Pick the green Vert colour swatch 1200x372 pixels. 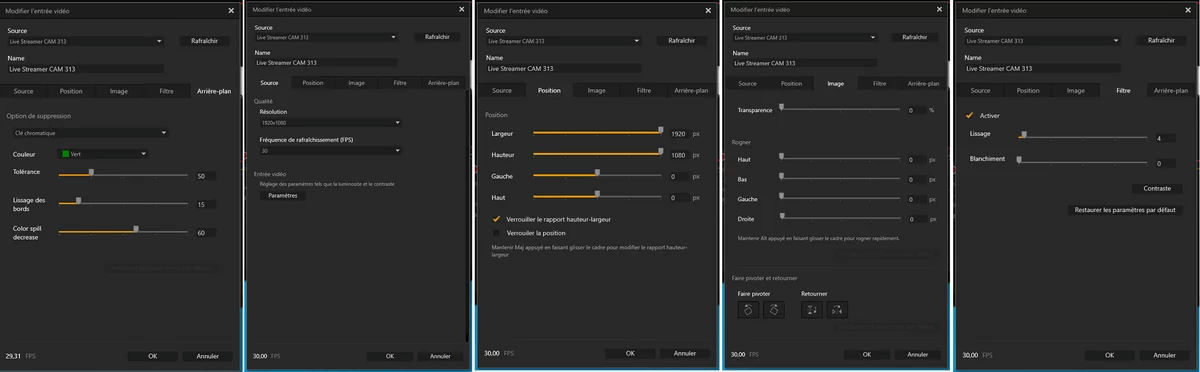coord(66,153)
